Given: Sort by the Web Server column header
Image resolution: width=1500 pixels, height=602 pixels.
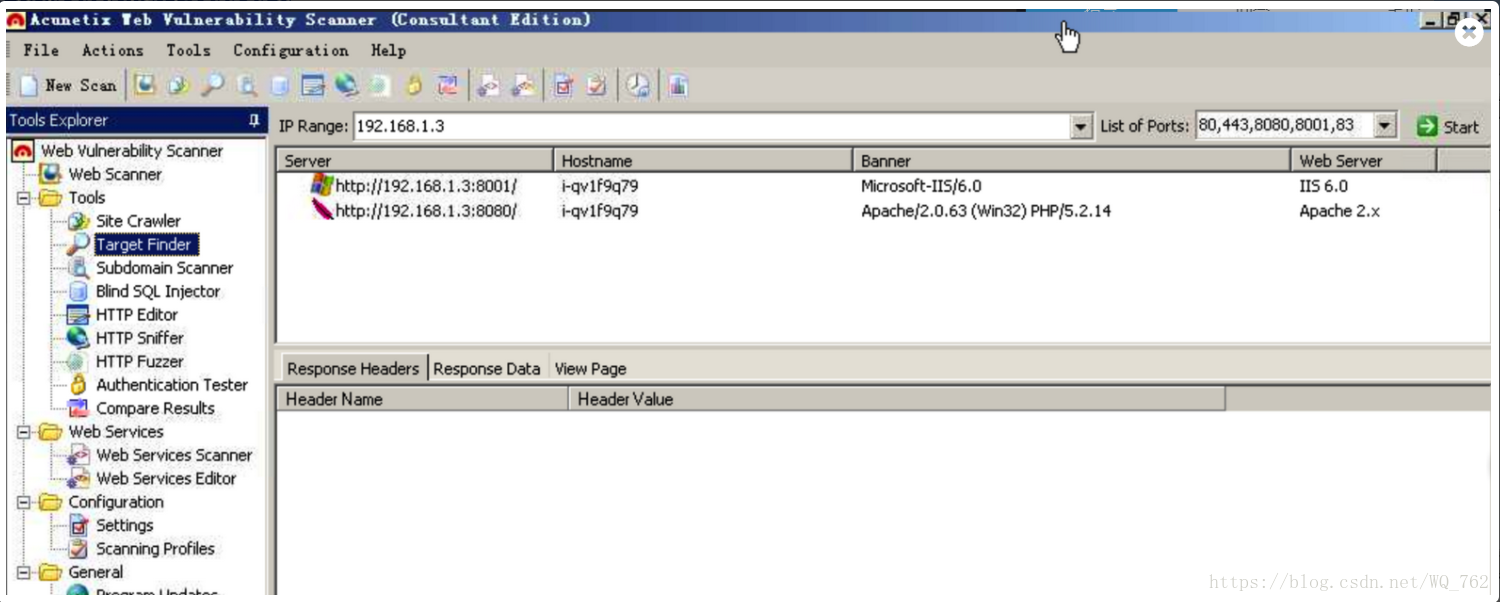Looking at the screenshot, I should click(x=1364, y=161).
